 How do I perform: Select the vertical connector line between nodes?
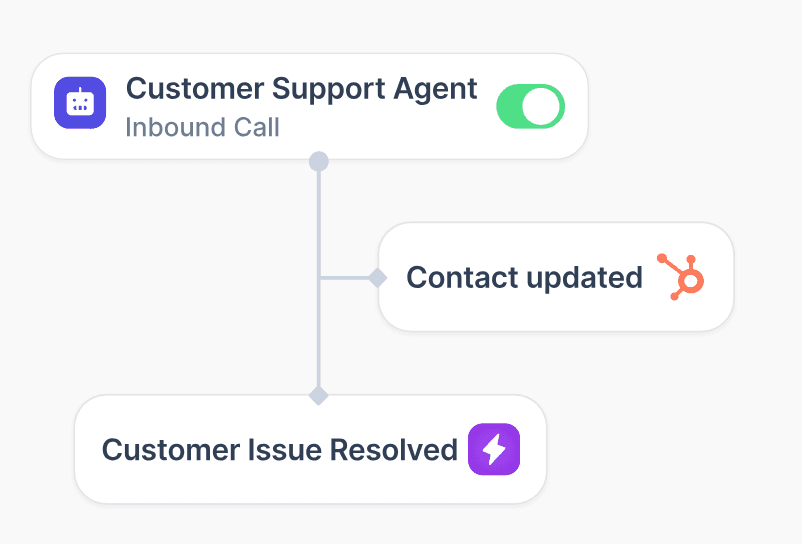[x=318, y=220]
